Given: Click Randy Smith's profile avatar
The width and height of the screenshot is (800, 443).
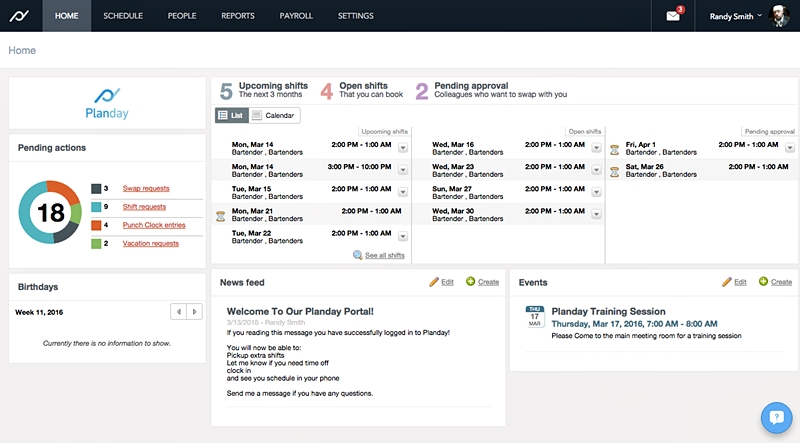Looking at the screenshot, I should pos(780,16).
